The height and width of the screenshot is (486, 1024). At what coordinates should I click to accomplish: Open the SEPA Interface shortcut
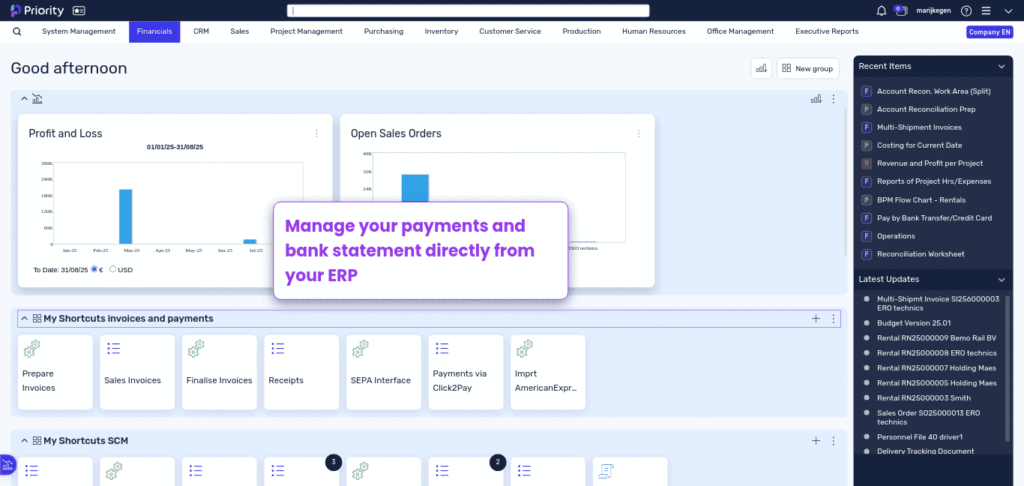tap(384, 372)
